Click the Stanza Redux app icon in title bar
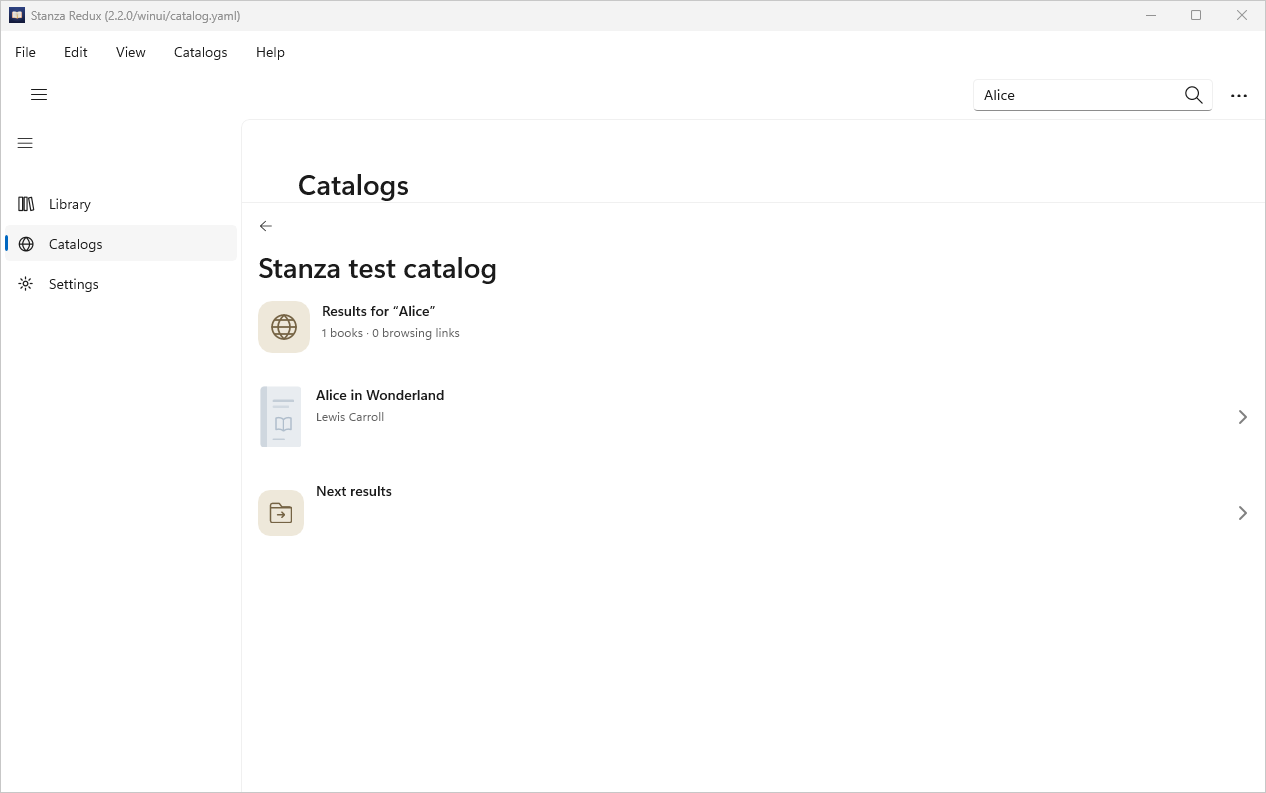 [17, 15]
